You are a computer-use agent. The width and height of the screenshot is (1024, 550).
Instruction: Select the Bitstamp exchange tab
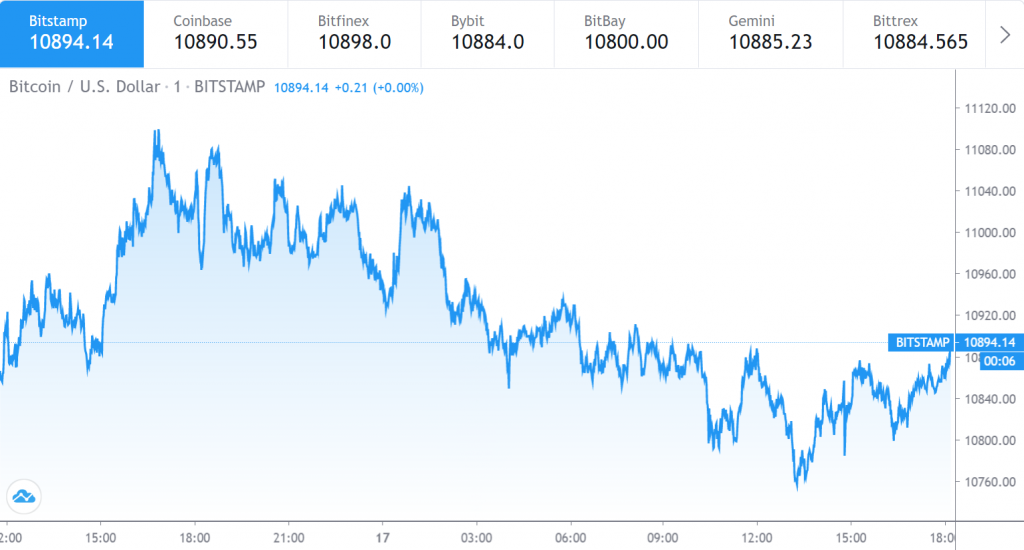coord(72,33)
